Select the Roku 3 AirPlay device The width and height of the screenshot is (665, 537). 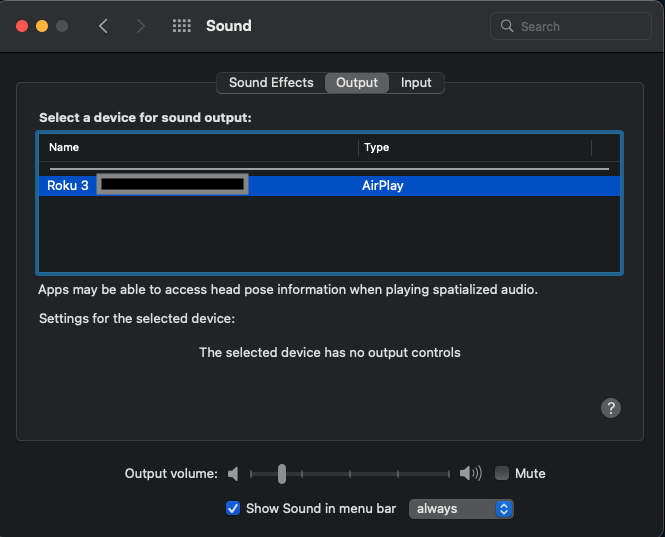[330, 185]
